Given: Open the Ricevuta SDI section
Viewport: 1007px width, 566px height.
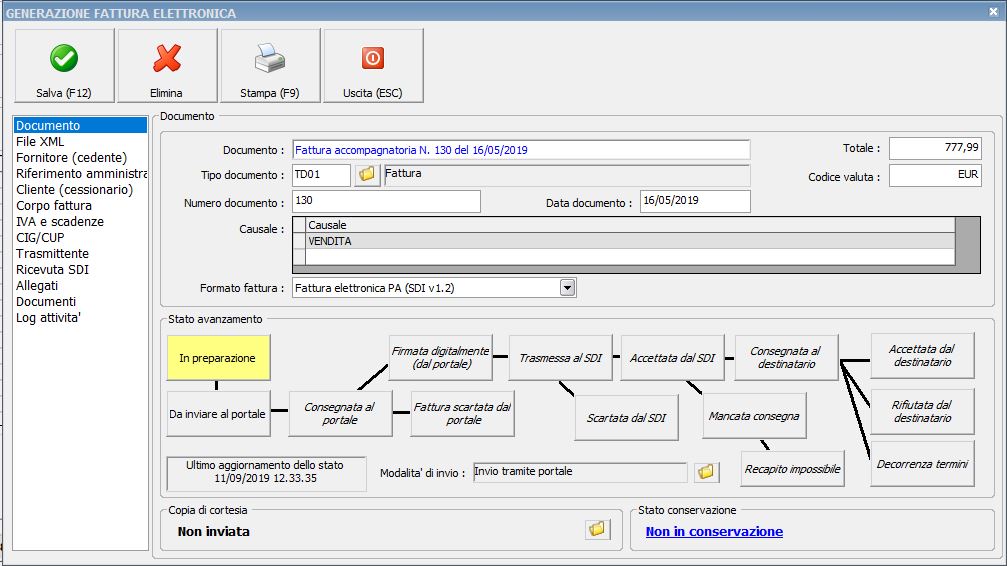Looking at the screenshot, I should click(x=80, y=270).
